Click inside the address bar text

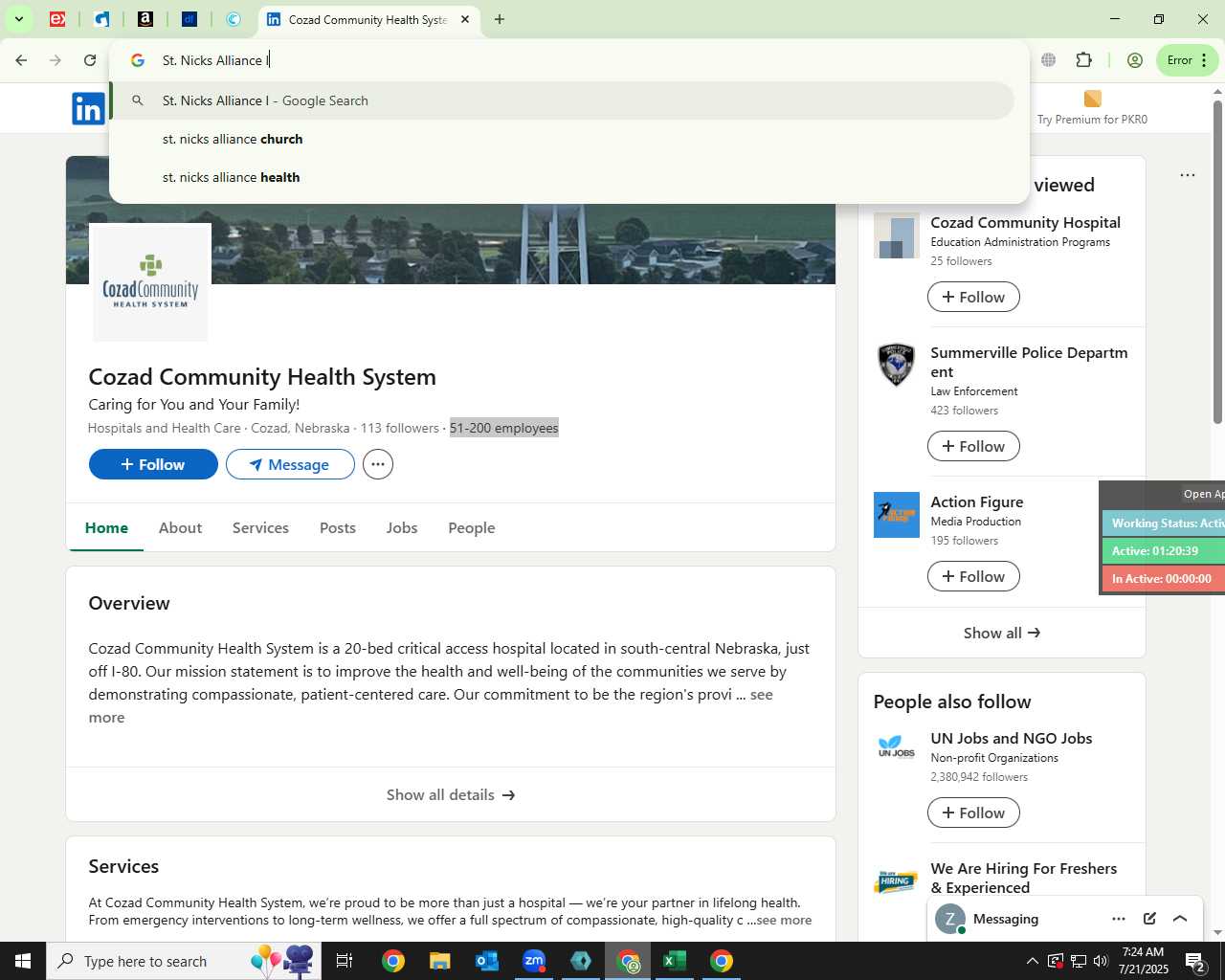216,60
